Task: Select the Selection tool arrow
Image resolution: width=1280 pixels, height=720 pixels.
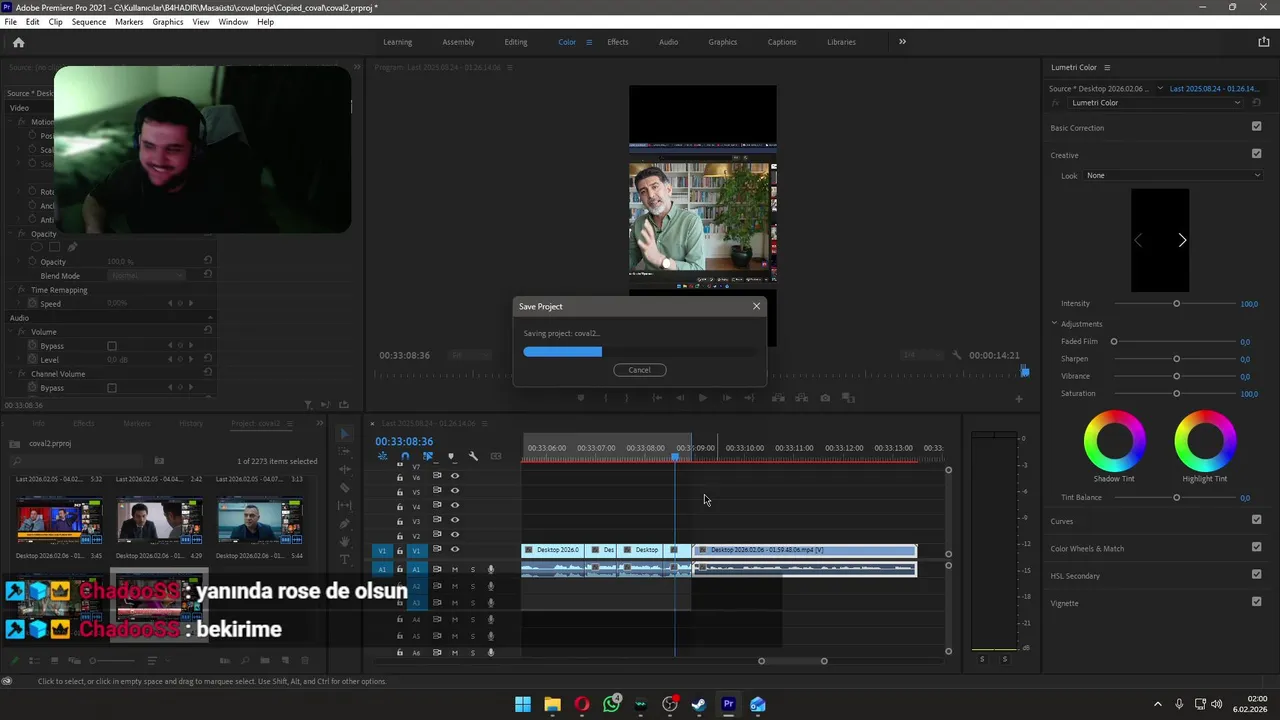Action: pos(345,433)
